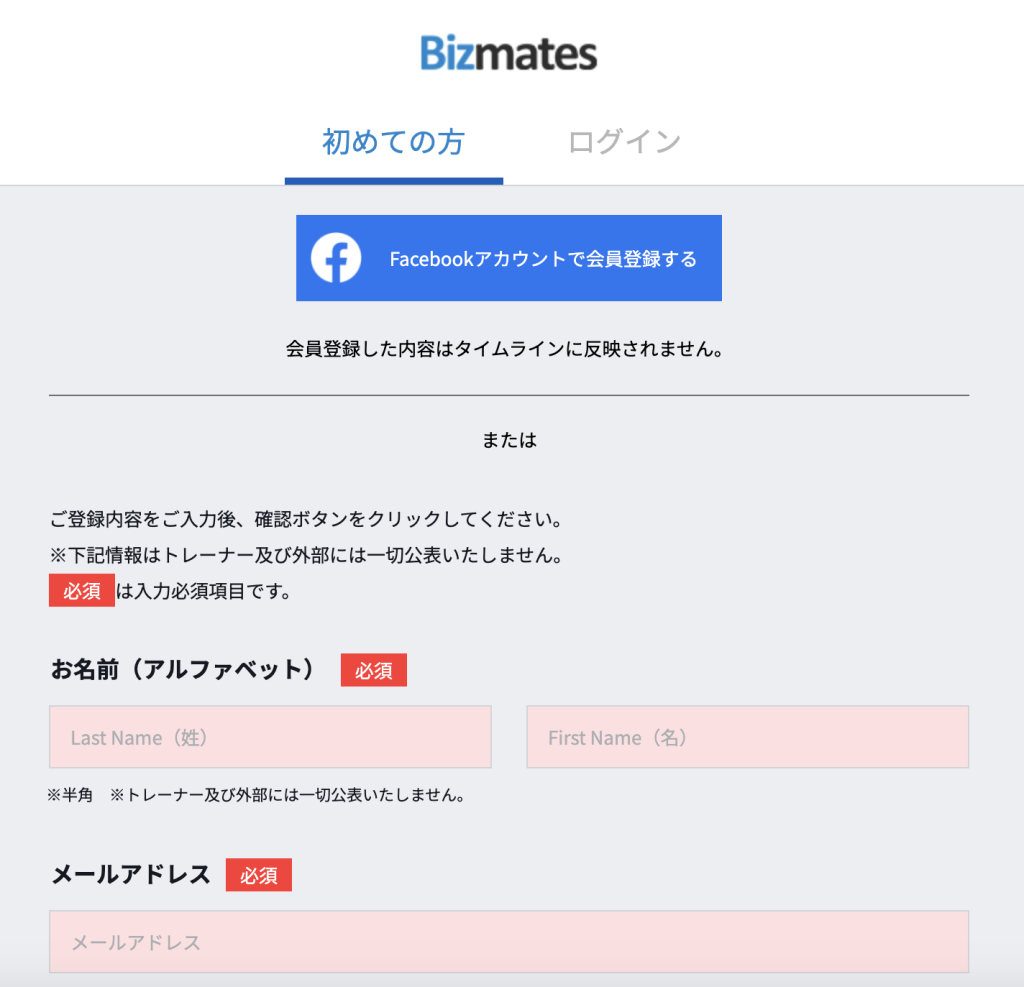Image resolution: width=1024 pixels, height=987 pixels.
Task: Click the blue underline of the active tab
Action: coord(393,179)
